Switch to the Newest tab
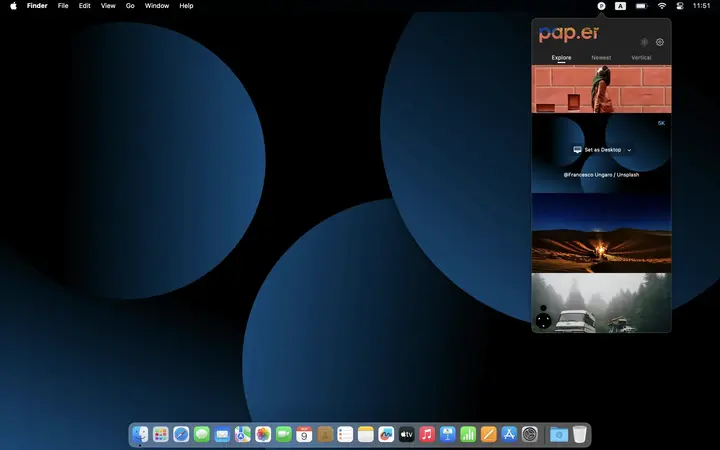The image size is (720, 450). click(601, 58)
